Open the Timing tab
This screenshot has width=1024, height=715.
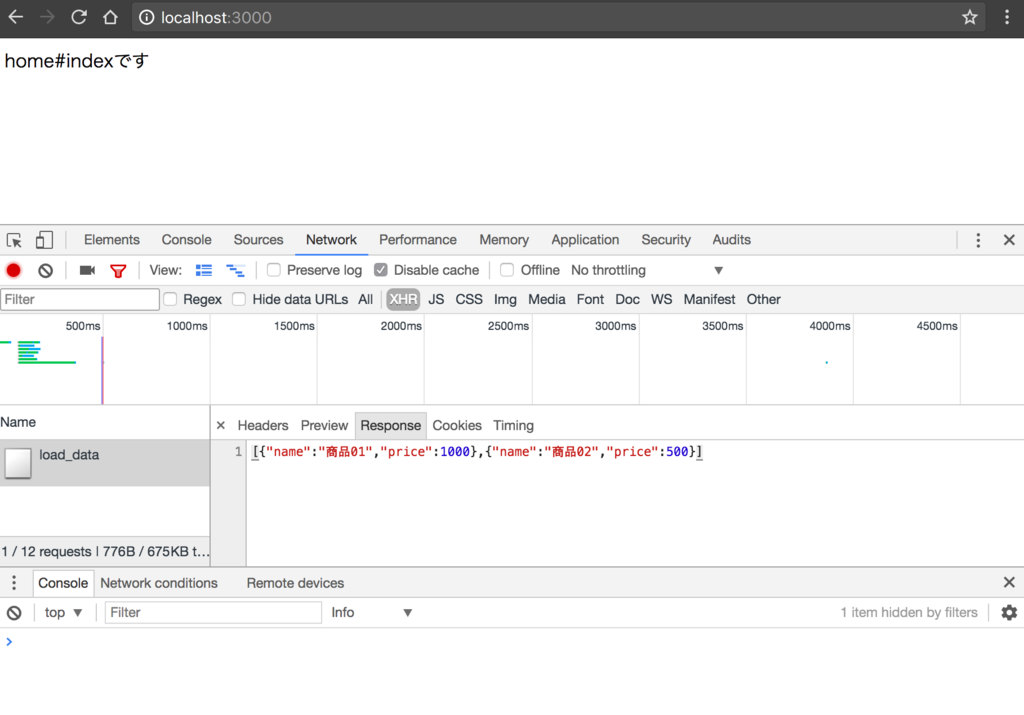pyautogui.click(x=513, y=426)
